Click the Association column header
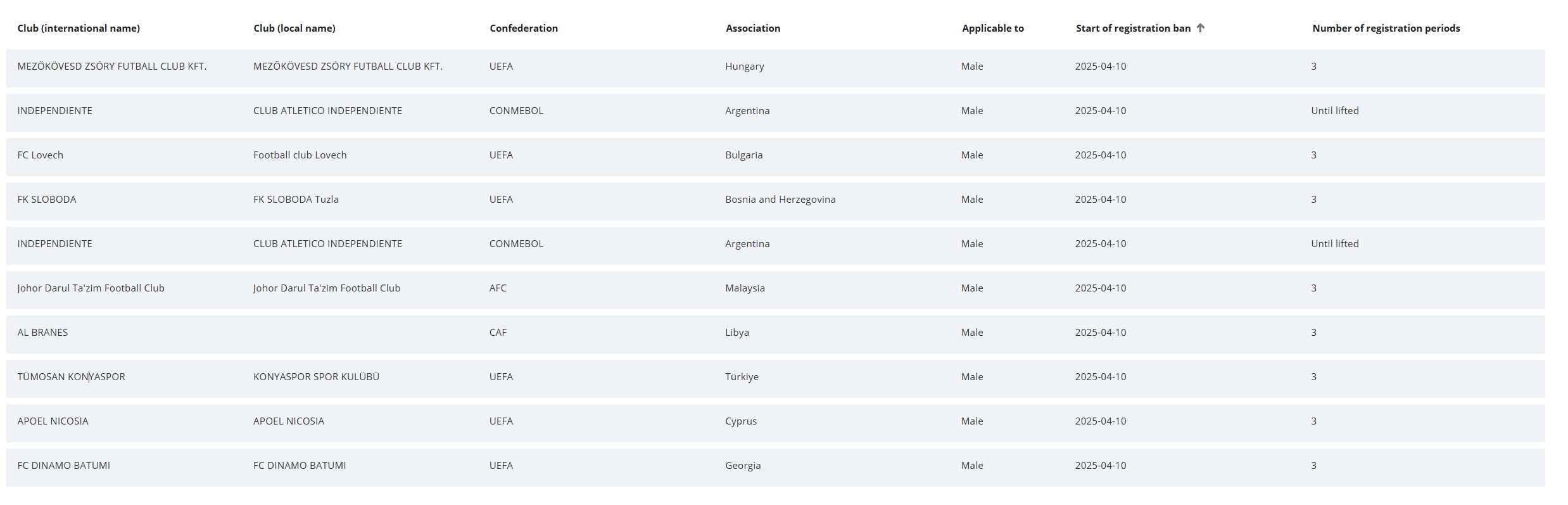 pyautogui.click(x=753, y=29)
